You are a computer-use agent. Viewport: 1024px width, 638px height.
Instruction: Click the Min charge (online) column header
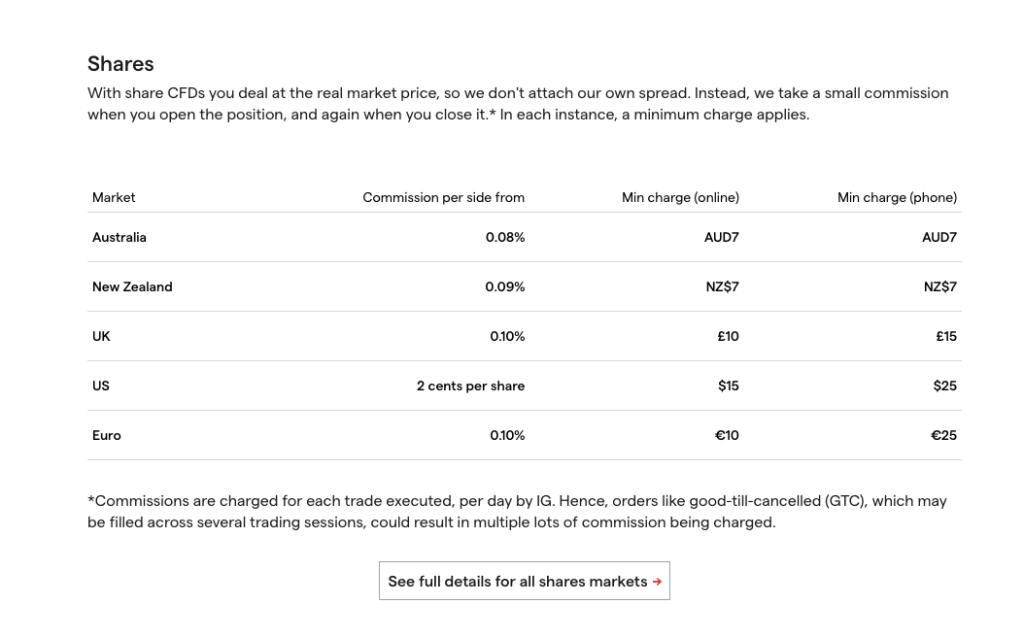click(x=681, y=197)
